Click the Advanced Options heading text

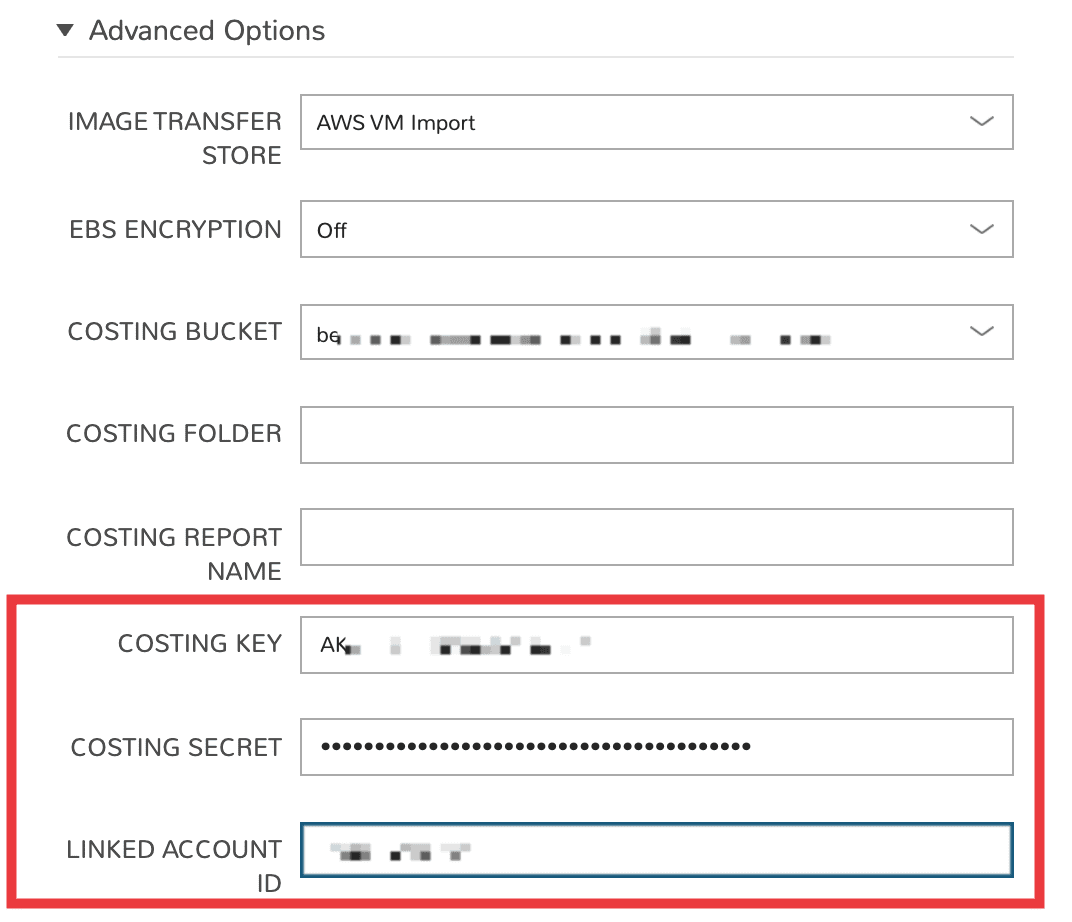click(206, 31)
